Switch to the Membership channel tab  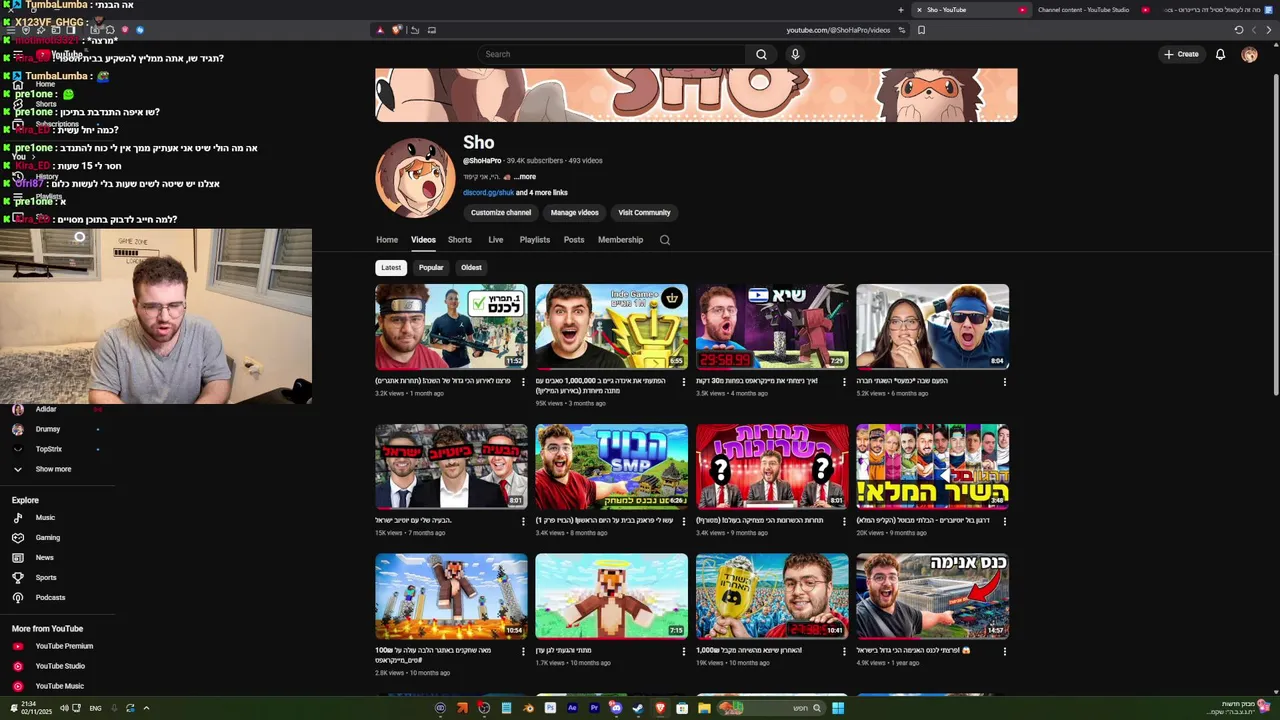pyautogui.click(x=621, y=240)
